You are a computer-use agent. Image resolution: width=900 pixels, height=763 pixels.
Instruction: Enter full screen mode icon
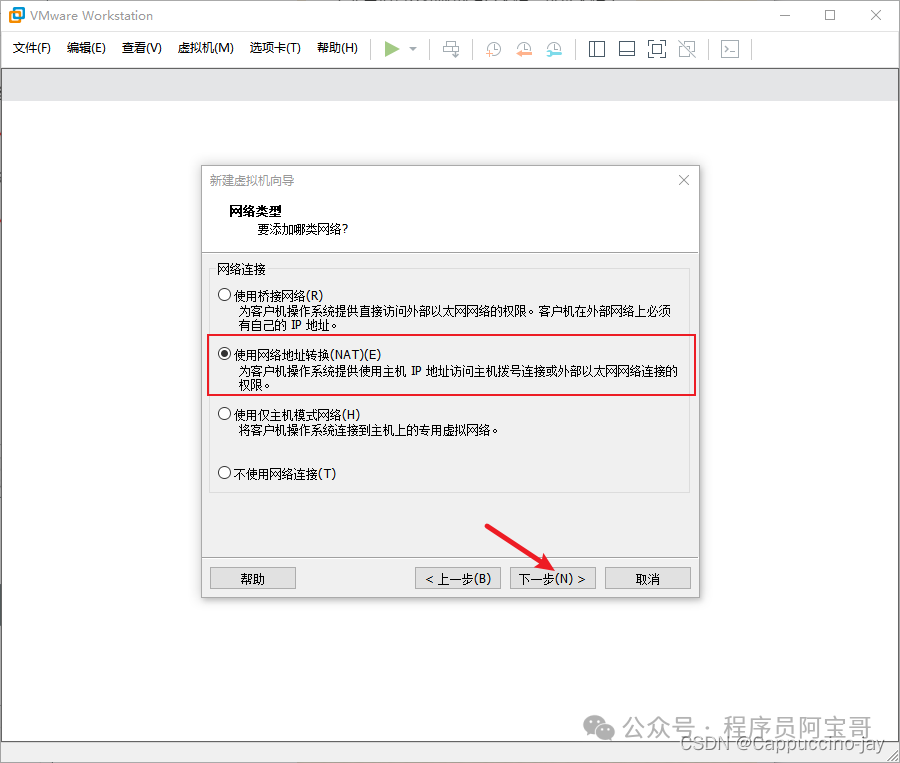[x=657, y=49]
